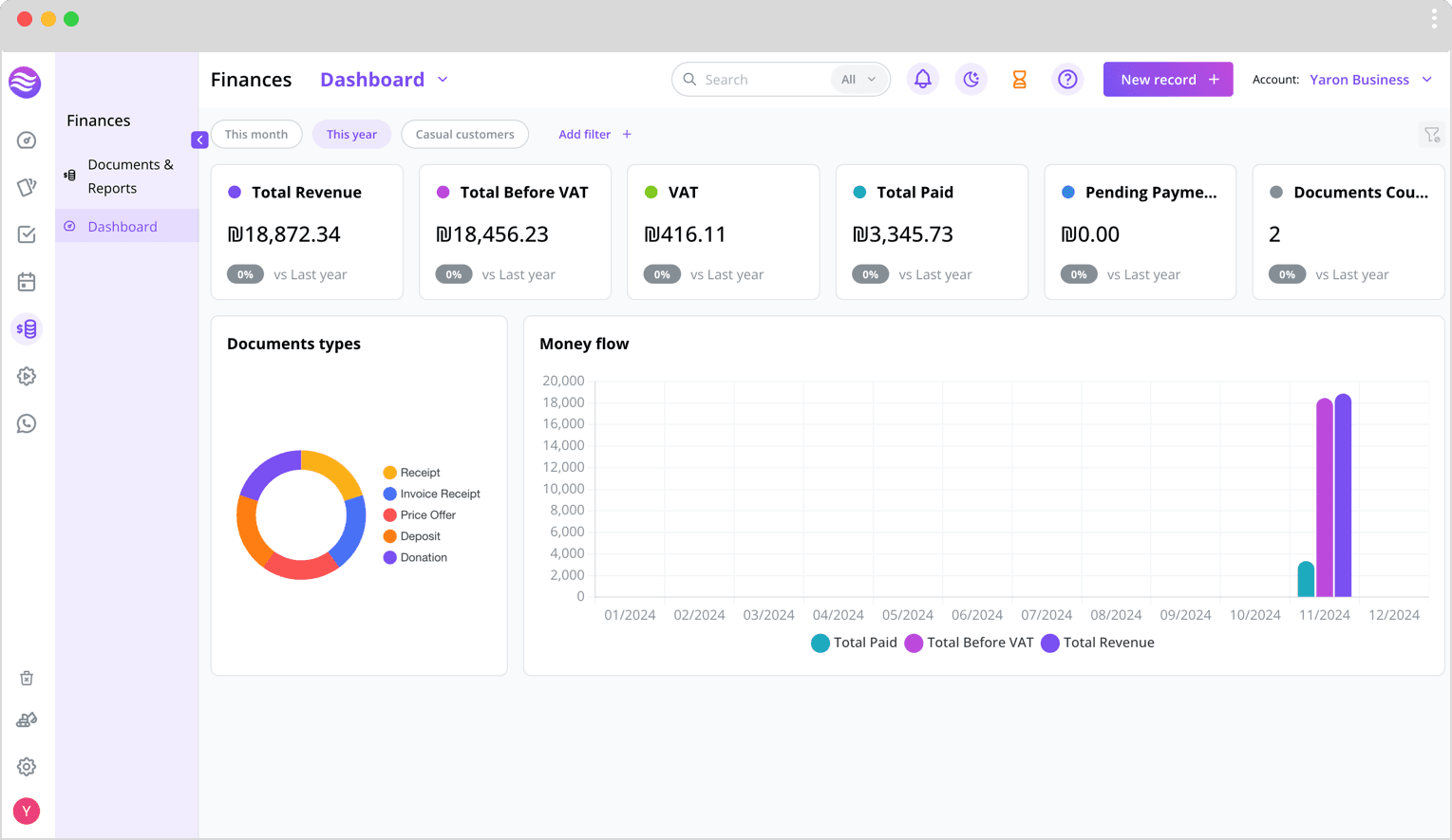Open the search scope All dropdown

859,80
